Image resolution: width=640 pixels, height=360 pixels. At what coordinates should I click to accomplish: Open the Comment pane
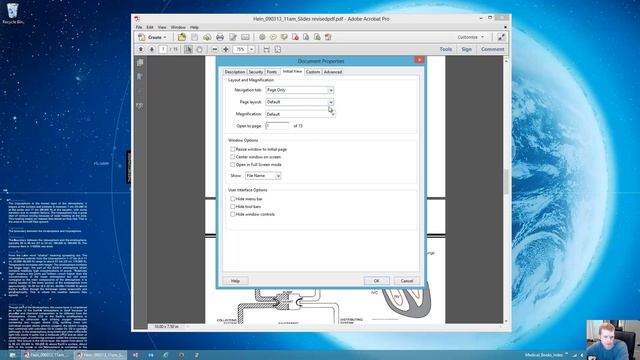[x=492, y=49]
